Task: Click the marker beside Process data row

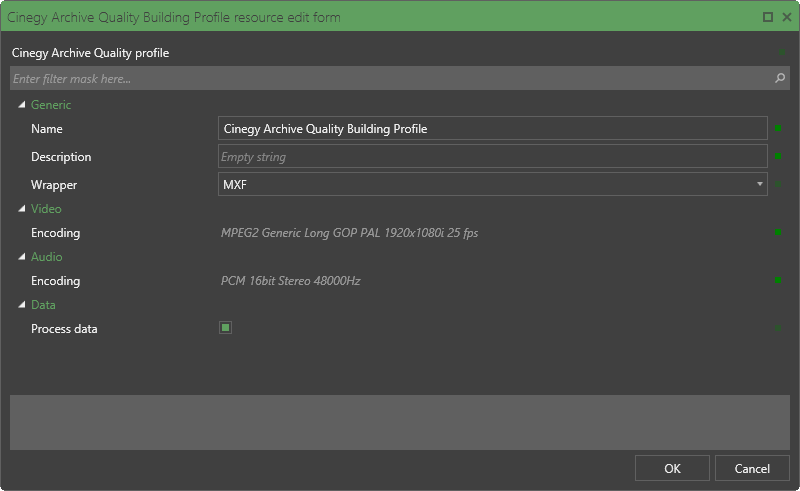Action: click(778, 328)
